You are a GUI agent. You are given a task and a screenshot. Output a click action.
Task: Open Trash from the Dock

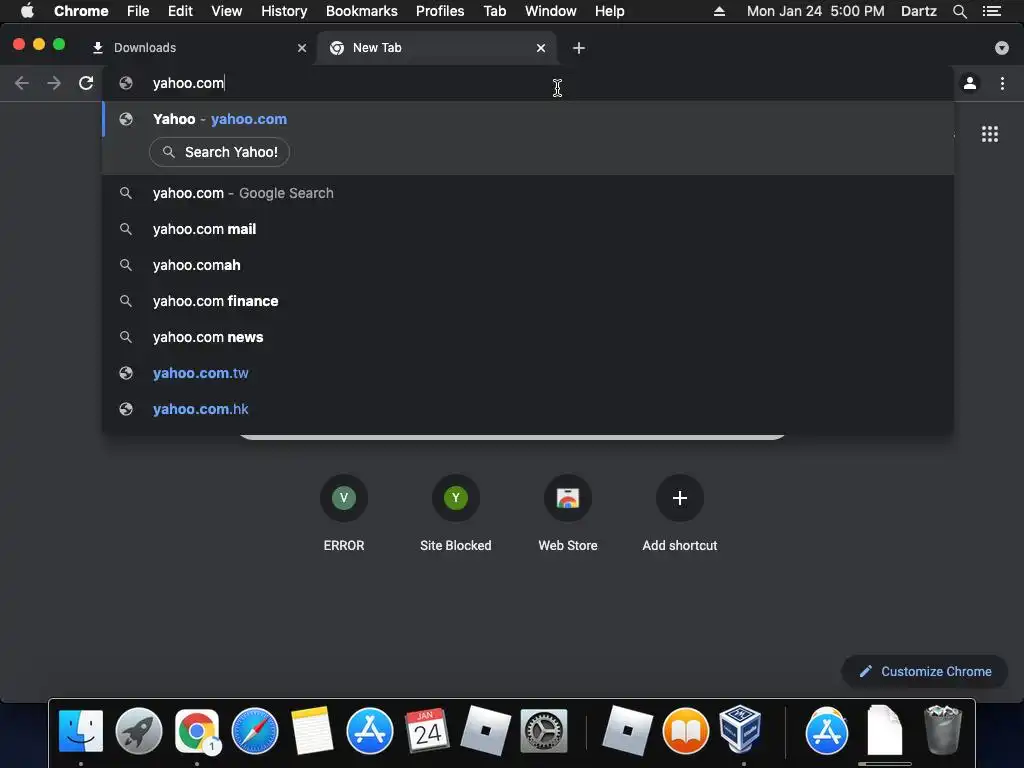[942, 730]
